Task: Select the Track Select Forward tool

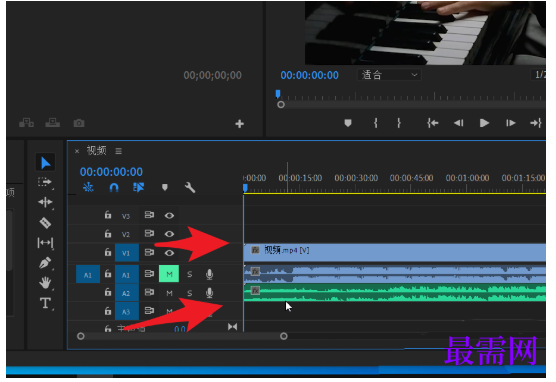Action: [x=45, y=182]
